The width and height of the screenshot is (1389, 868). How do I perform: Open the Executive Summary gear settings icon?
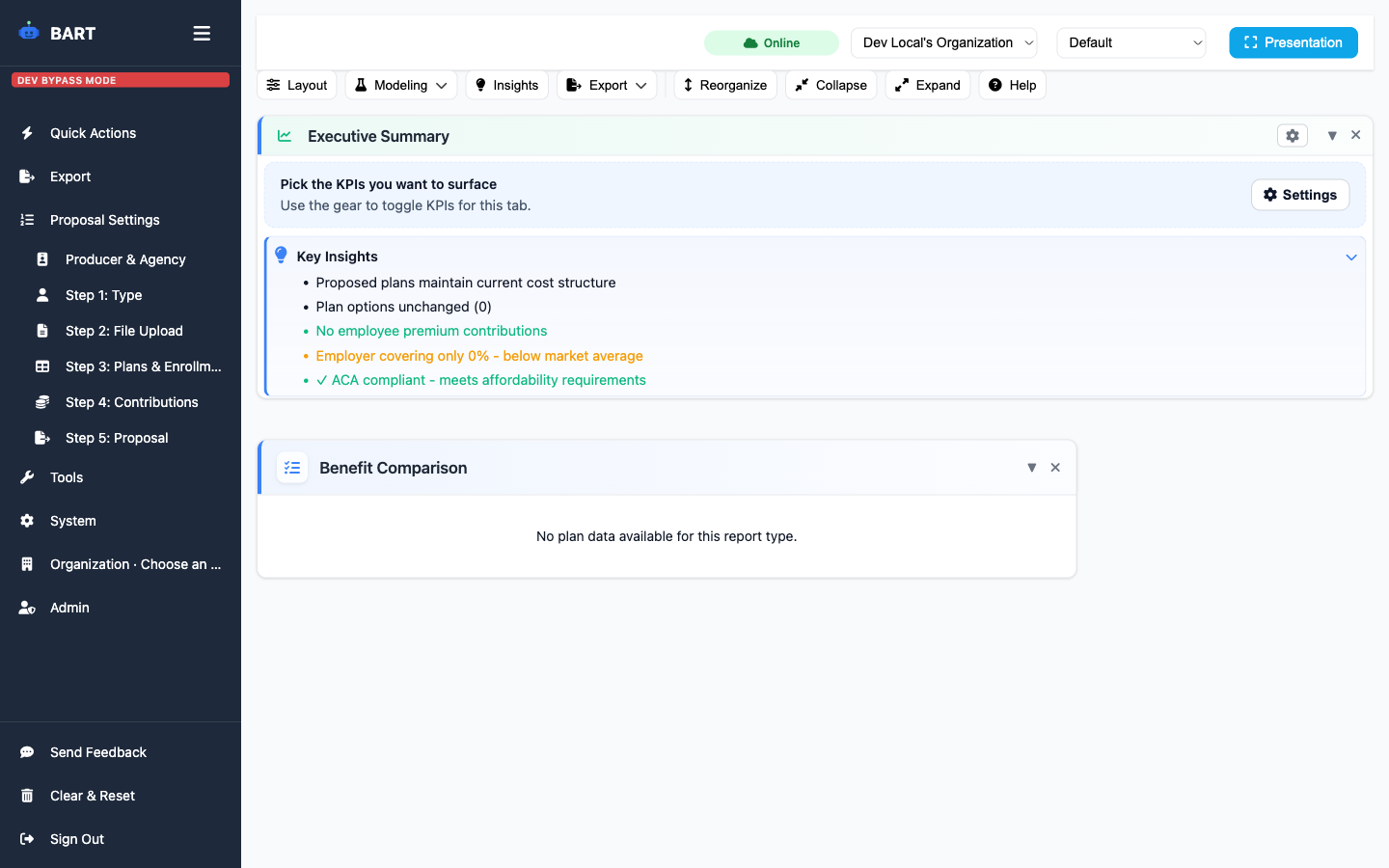(1293, 135)
